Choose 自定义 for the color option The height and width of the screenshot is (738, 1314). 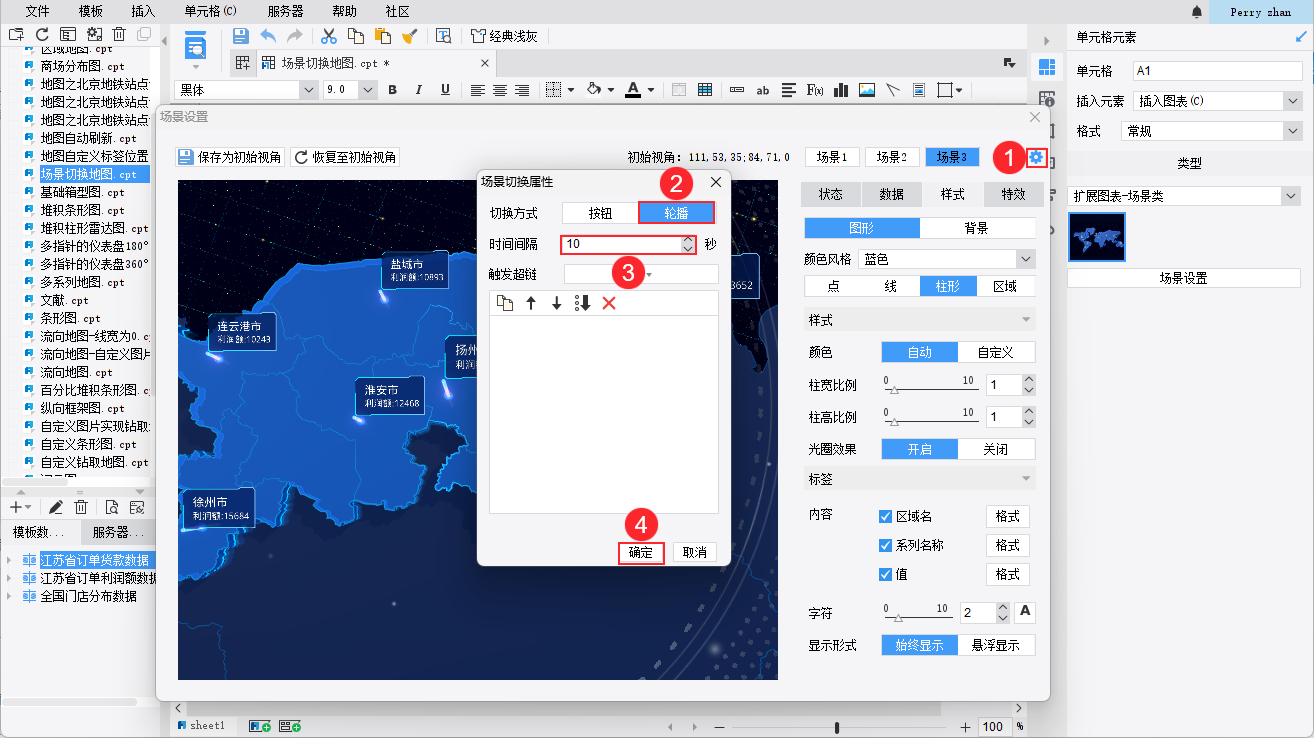(996, 352)
